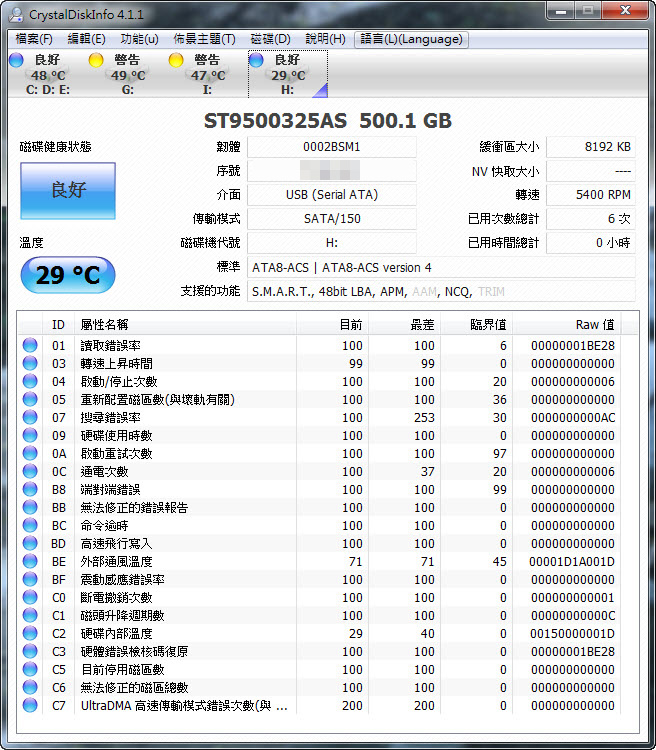Click the CrystalDiskInfo title bar app icon
Image resolution: width=656 pixels, height=750 pixels.
coord(16,14)
